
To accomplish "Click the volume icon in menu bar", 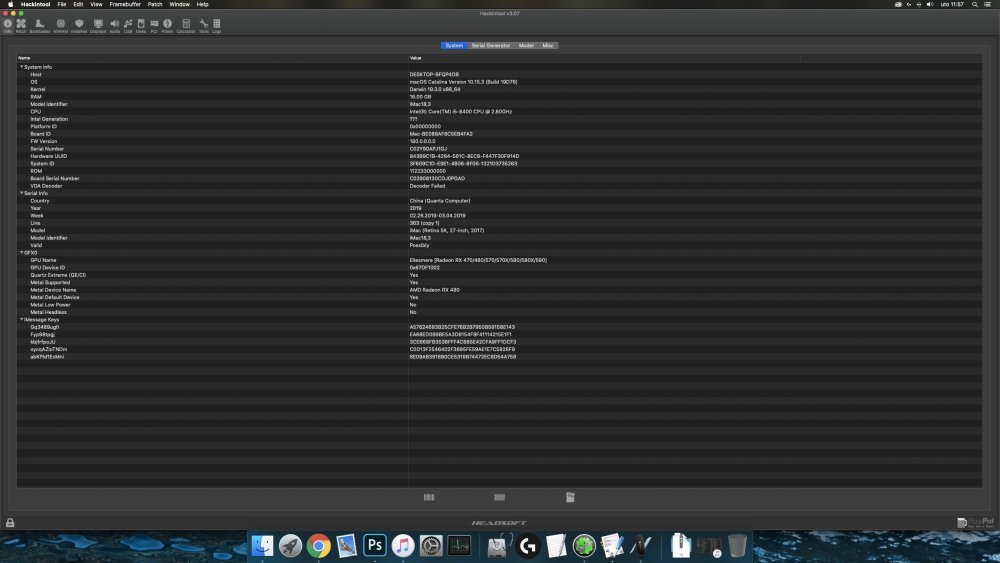I will (x=930, y=4).
